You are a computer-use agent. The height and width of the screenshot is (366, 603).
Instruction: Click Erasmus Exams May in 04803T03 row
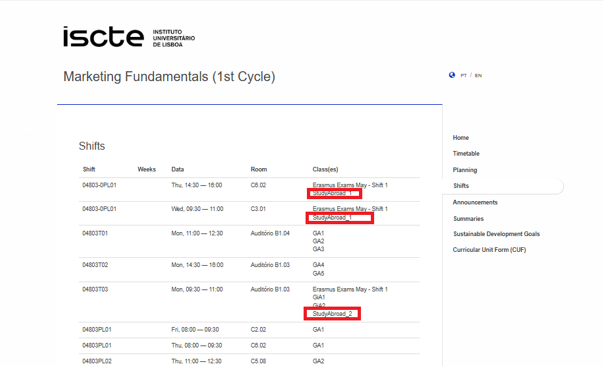[350, 289]
